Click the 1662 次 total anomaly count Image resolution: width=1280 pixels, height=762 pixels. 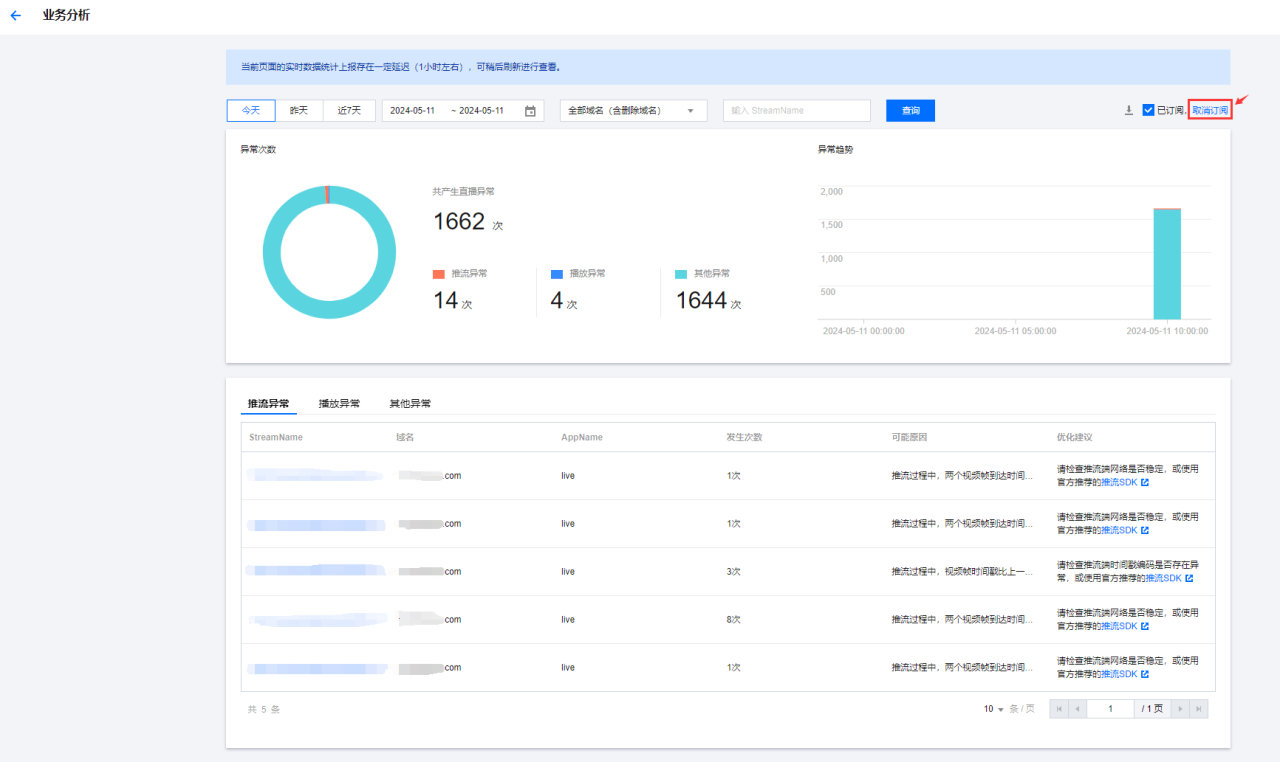(x=468, y=222)
